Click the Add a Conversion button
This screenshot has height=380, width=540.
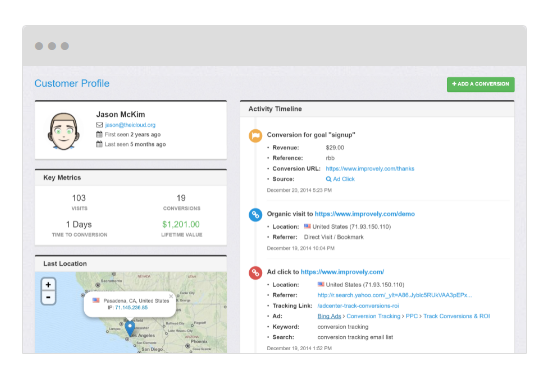pos(480,84)
